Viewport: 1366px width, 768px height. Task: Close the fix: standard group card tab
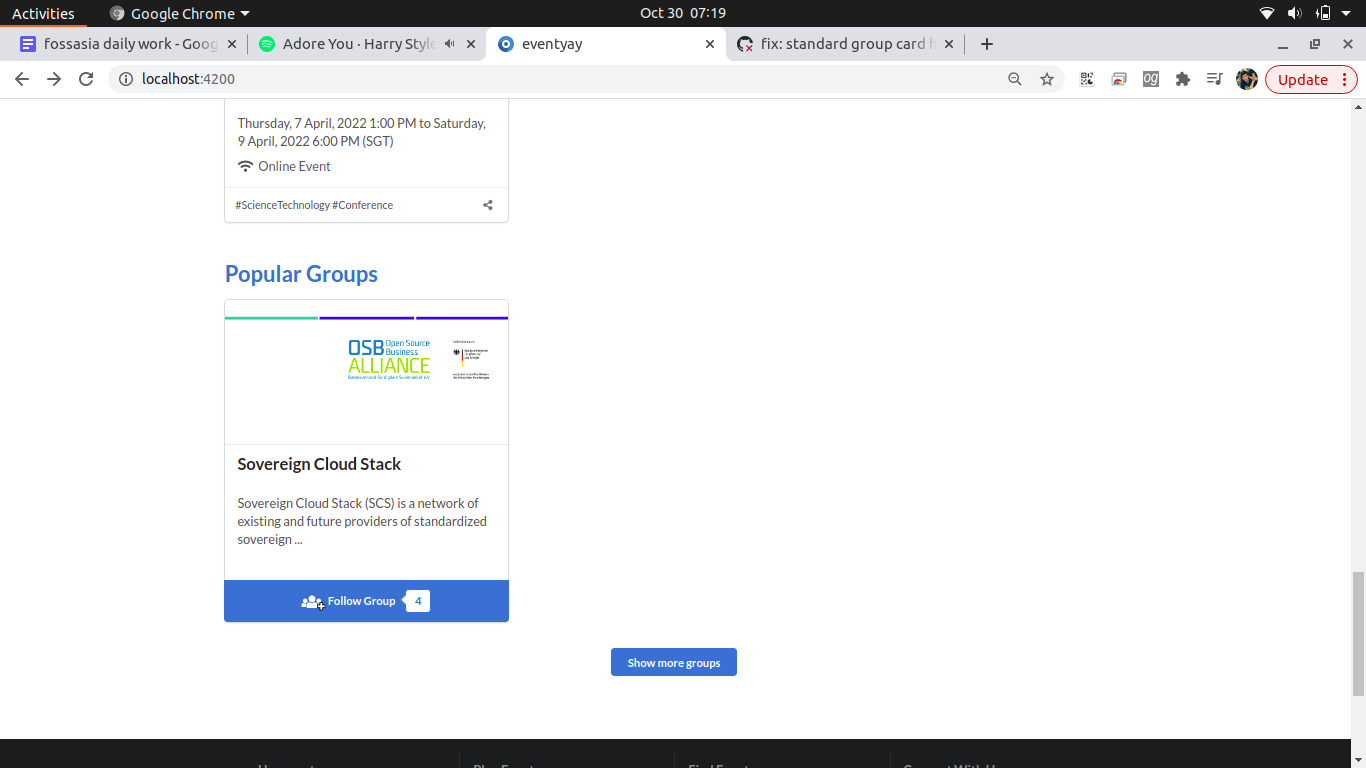949,44
